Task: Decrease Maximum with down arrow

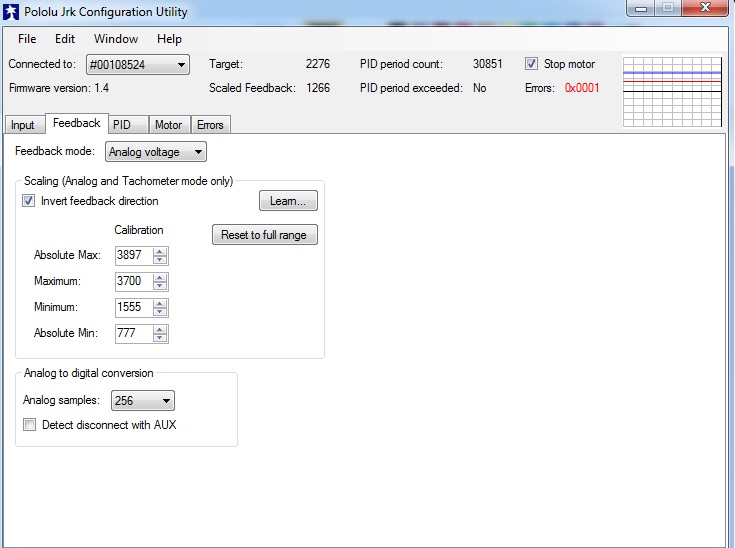Action: 160,285
